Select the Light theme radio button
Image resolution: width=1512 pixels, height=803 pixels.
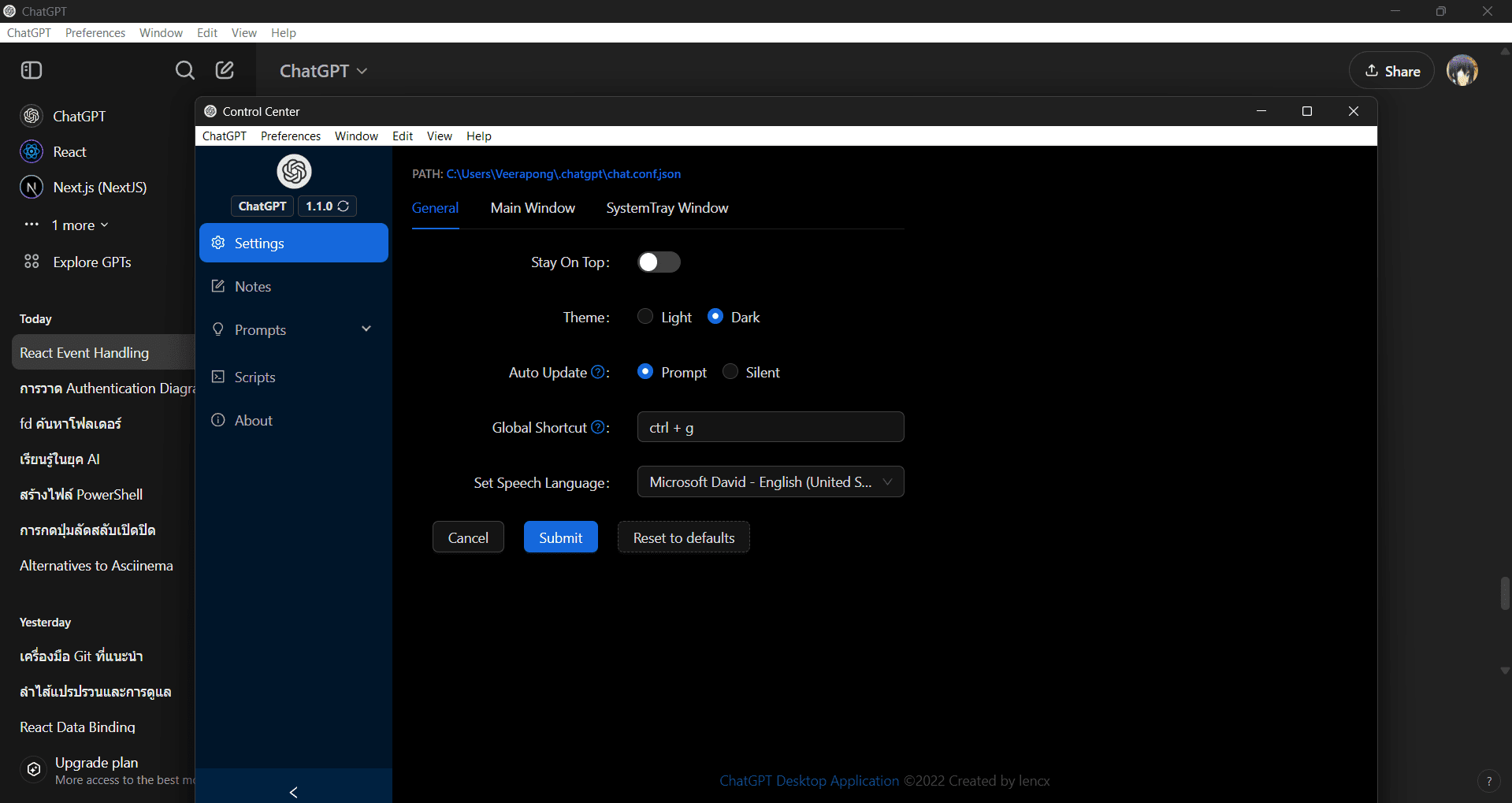645,316
